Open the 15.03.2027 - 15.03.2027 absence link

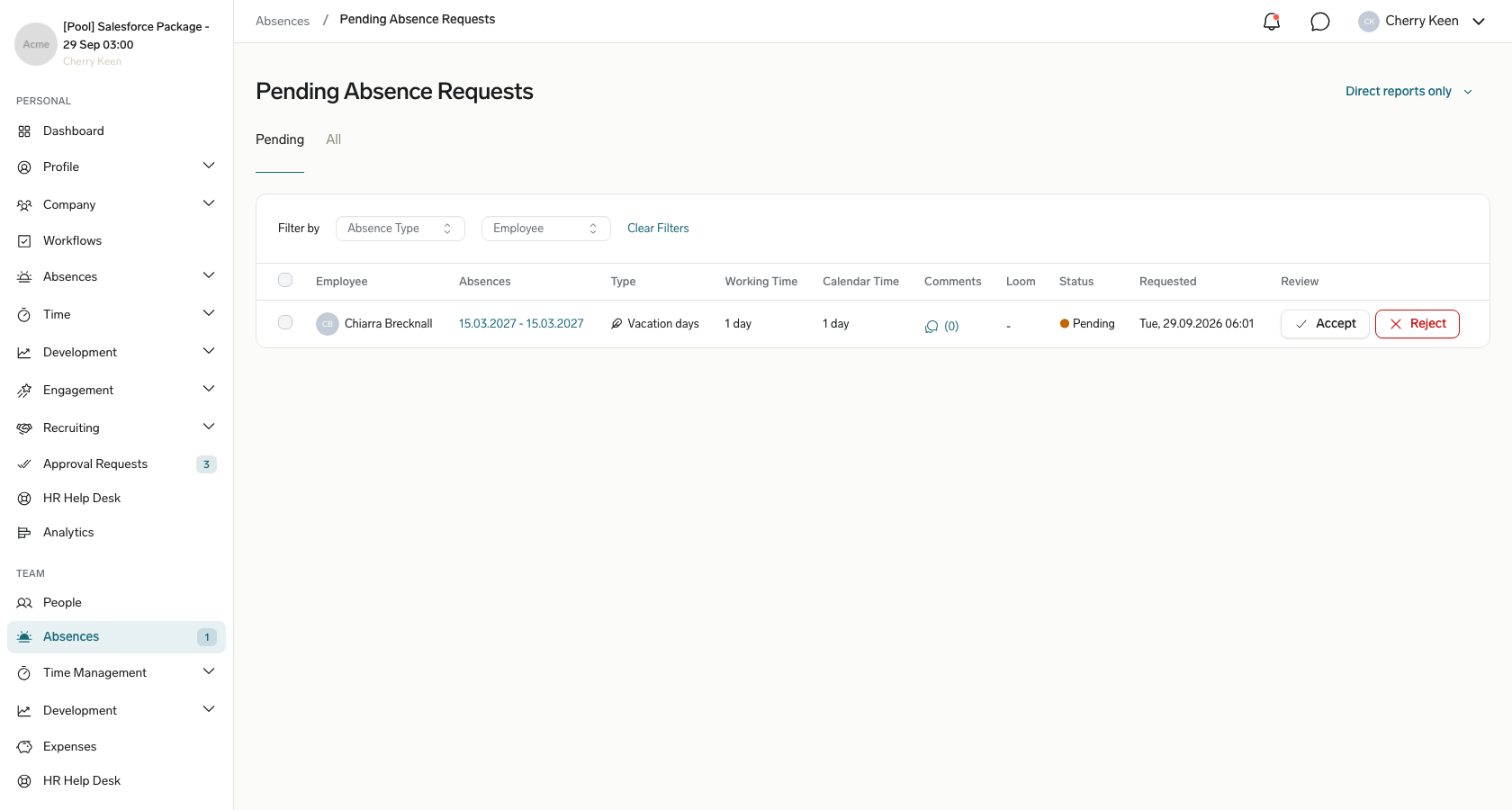click(521, 324)
